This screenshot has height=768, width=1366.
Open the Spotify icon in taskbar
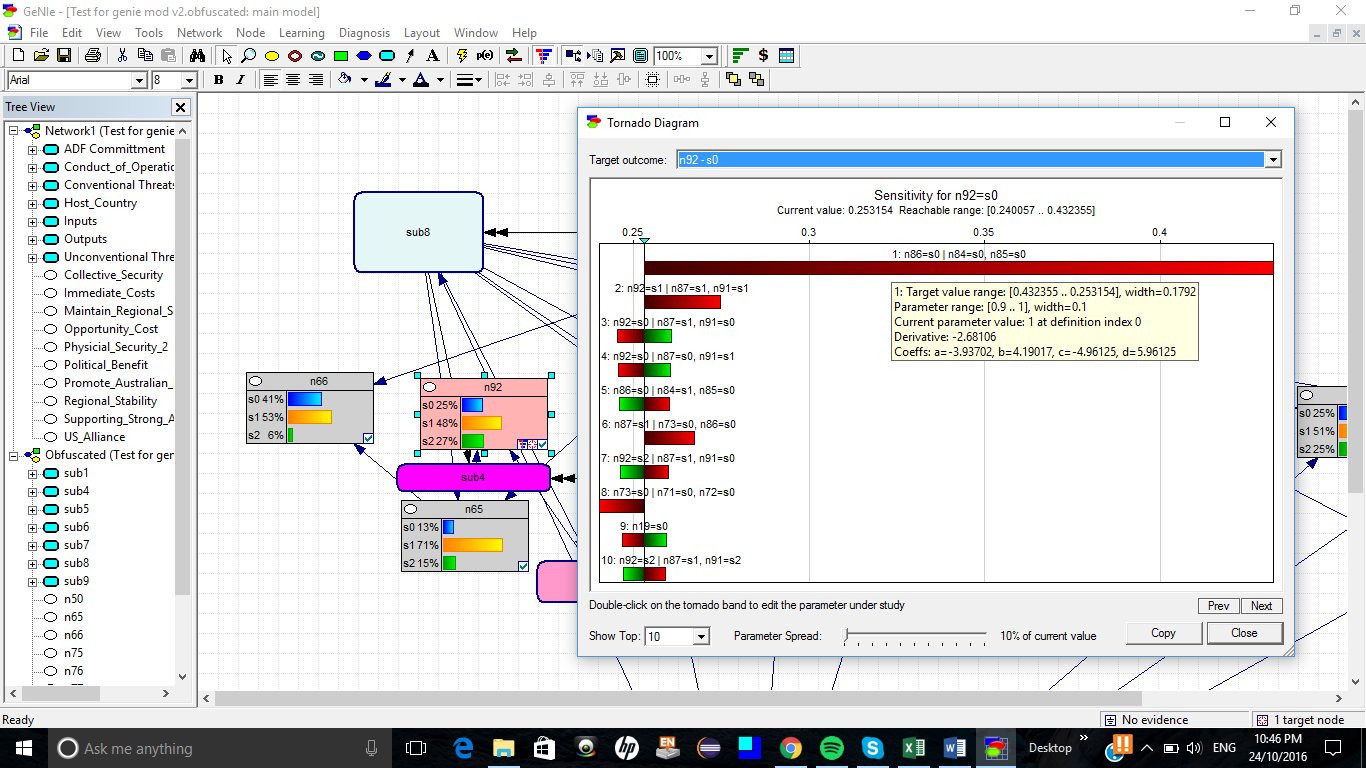(831, 748)
